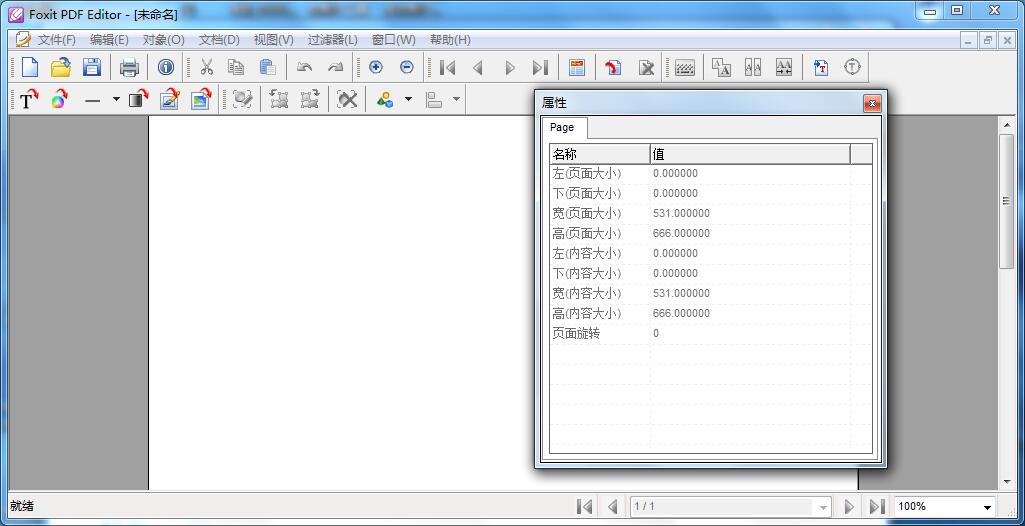Click the AA character spacing icon
1025x526 pixels.
pos(784,67)
